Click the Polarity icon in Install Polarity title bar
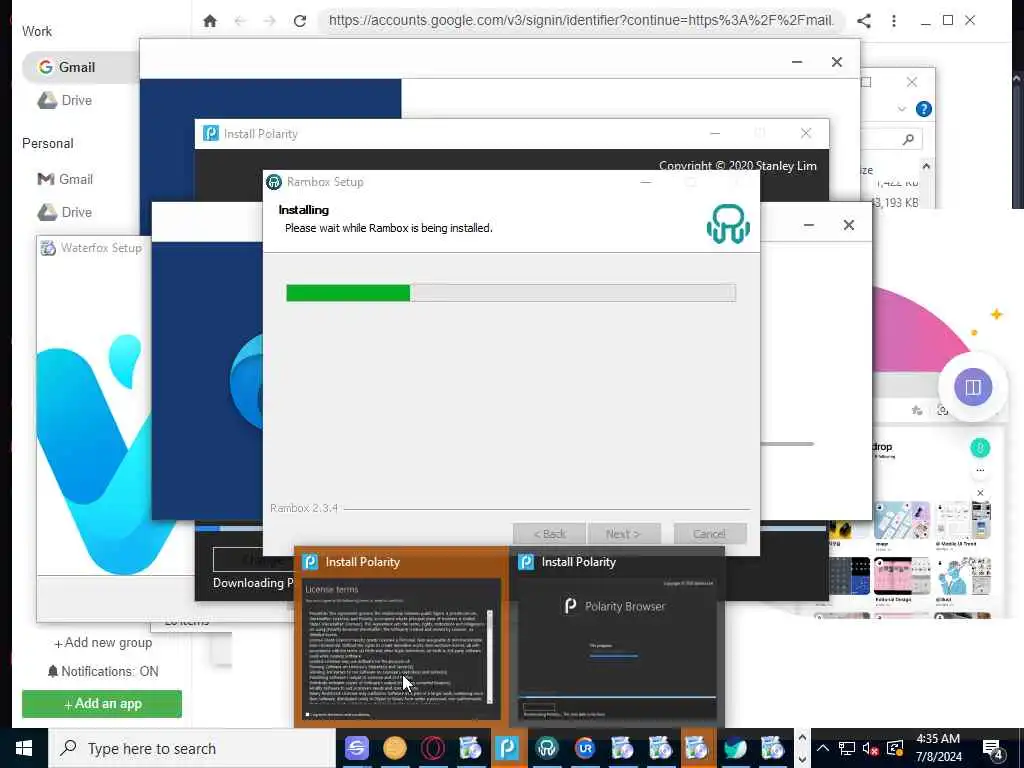This screenshot has width=1024, height=768. tap(211, 133)
